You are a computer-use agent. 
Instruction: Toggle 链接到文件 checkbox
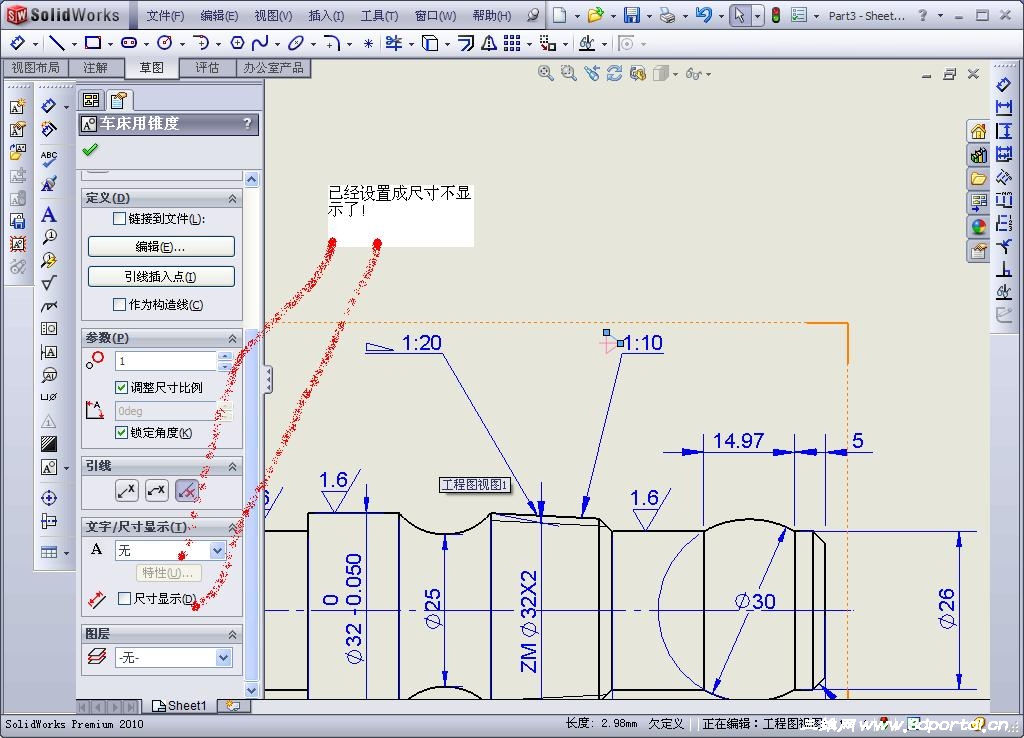pyautogui.click(x=120, y=218)
